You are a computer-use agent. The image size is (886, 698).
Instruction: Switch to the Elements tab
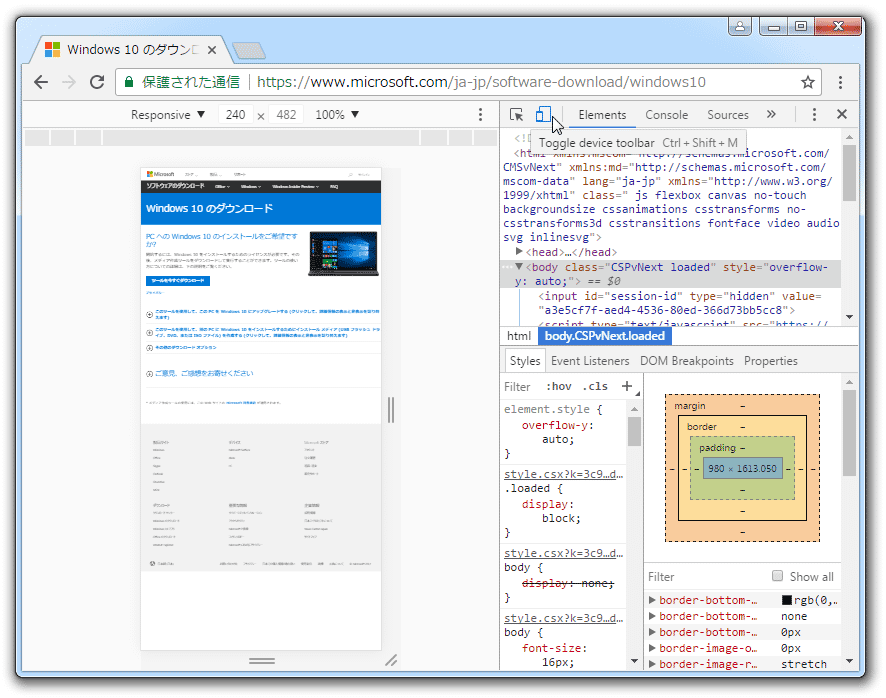click(602, 115)
